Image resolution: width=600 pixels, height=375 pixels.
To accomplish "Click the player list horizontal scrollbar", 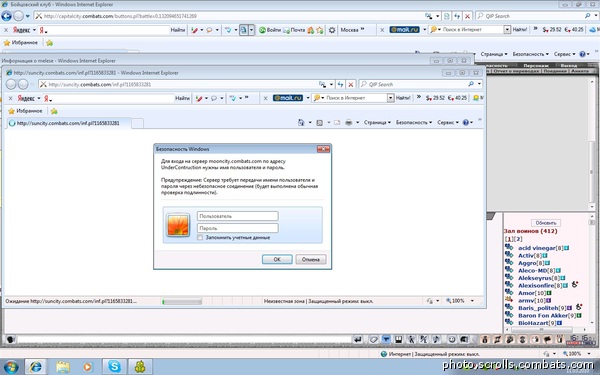I will [545, 329].
